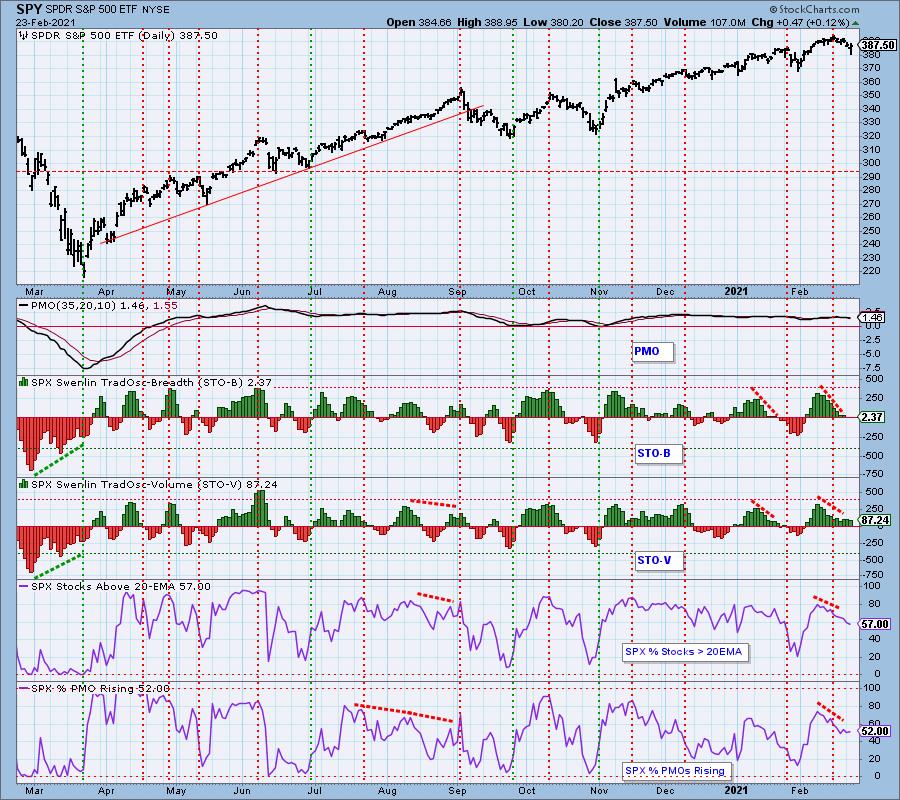Click the boxed 'STO-B' panel label
This screenshot has height=800, width=900.
pyautogui.click(x=660, y=453)
